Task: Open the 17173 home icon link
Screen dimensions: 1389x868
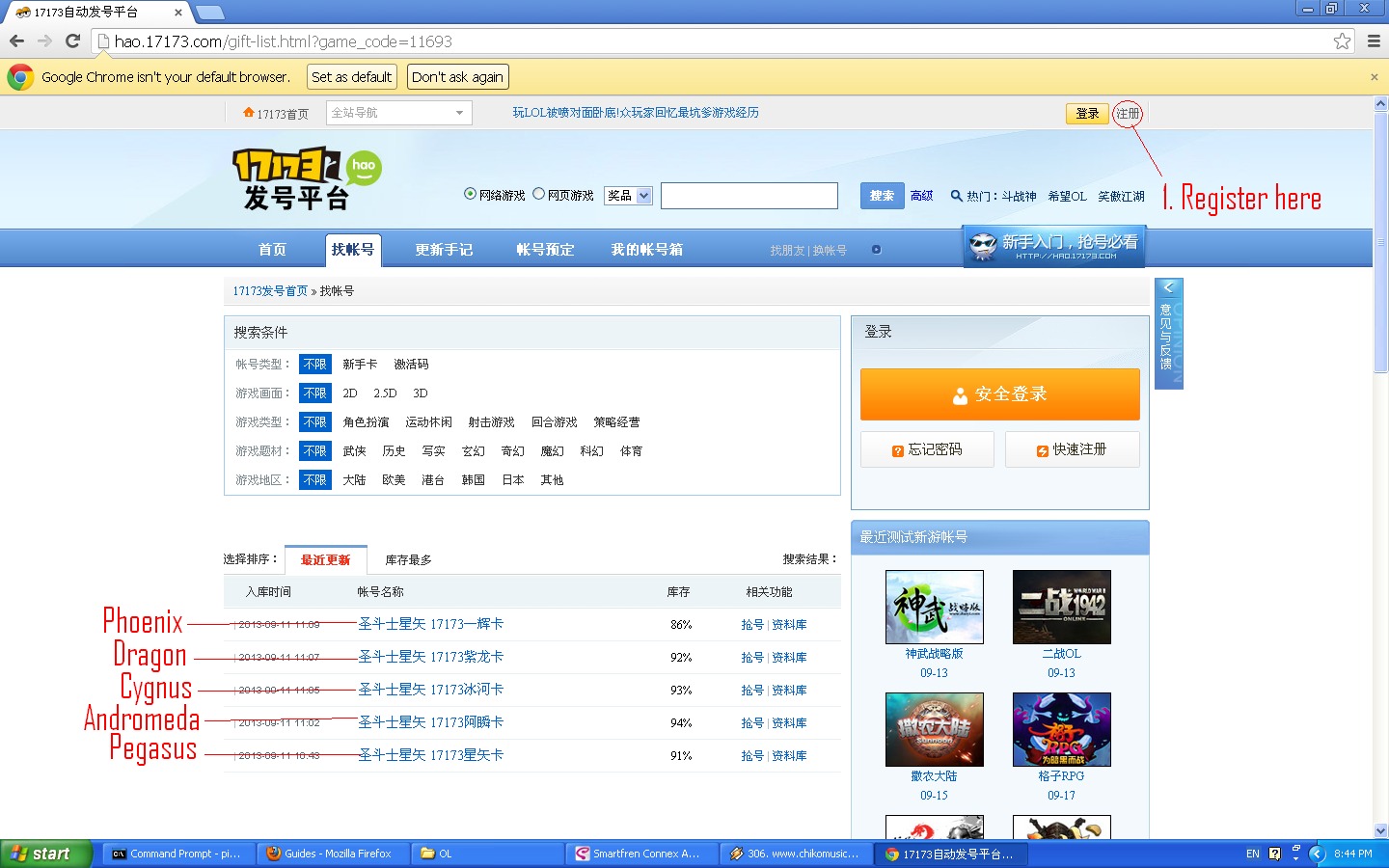Action: click(x=276, y=113)
